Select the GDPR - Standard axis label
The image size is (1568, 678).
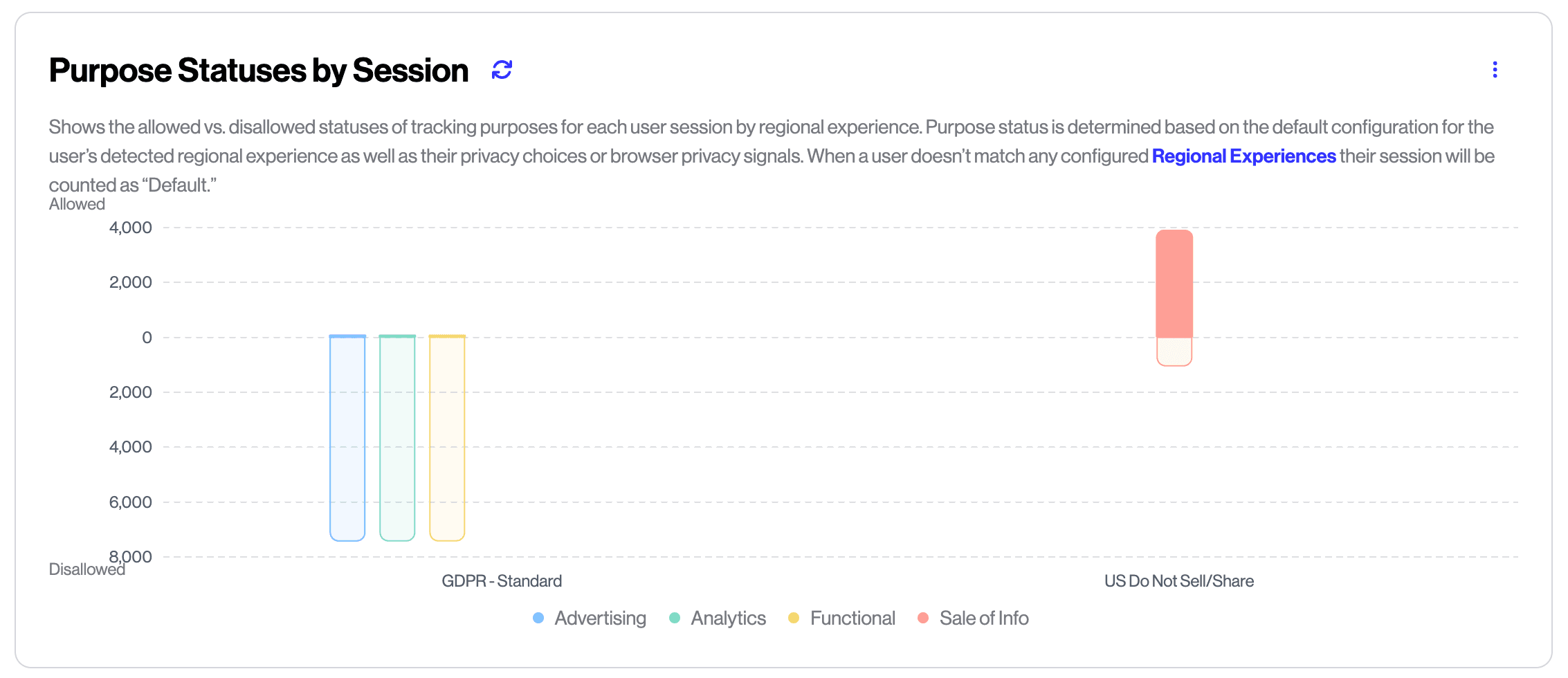[501, 580]
